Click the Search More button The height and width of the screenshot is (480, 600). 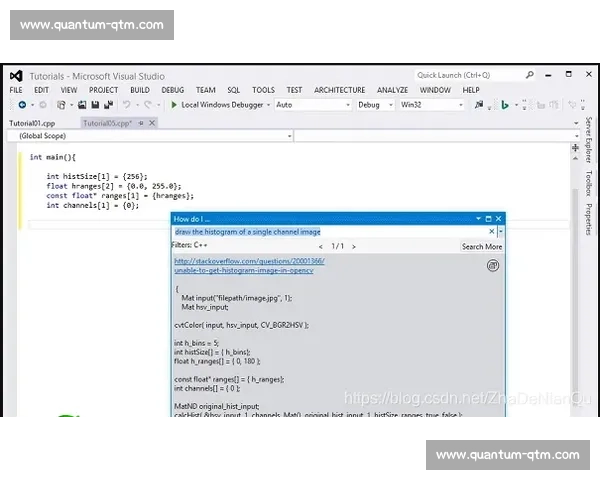coord(482,247)
